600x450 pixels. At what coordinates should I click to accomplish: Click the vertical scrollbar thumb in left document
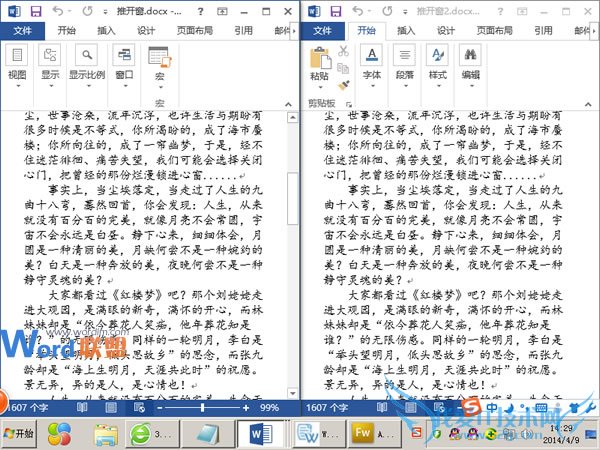point(293,198)
